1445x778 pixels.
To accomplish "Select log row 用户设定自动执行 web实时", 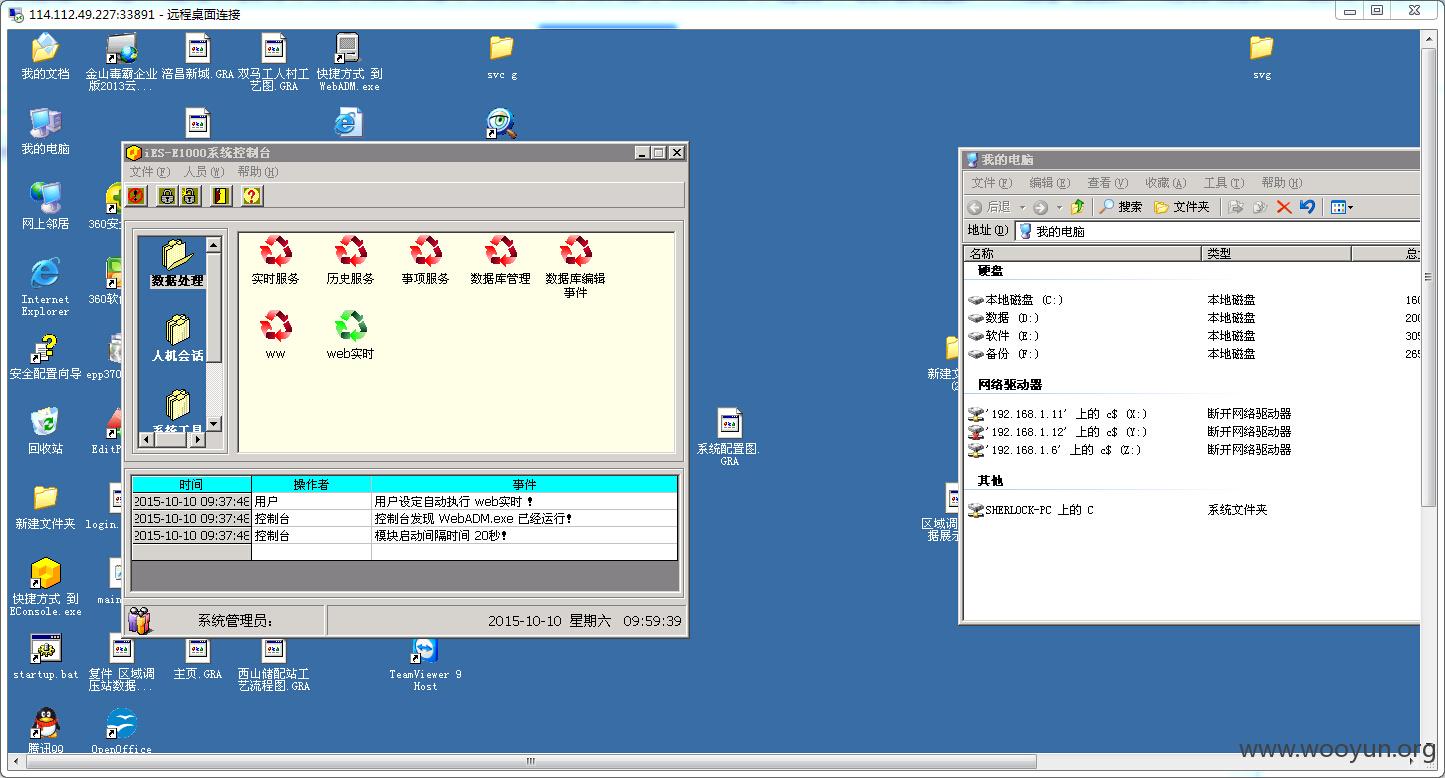I will pos(404,501).
